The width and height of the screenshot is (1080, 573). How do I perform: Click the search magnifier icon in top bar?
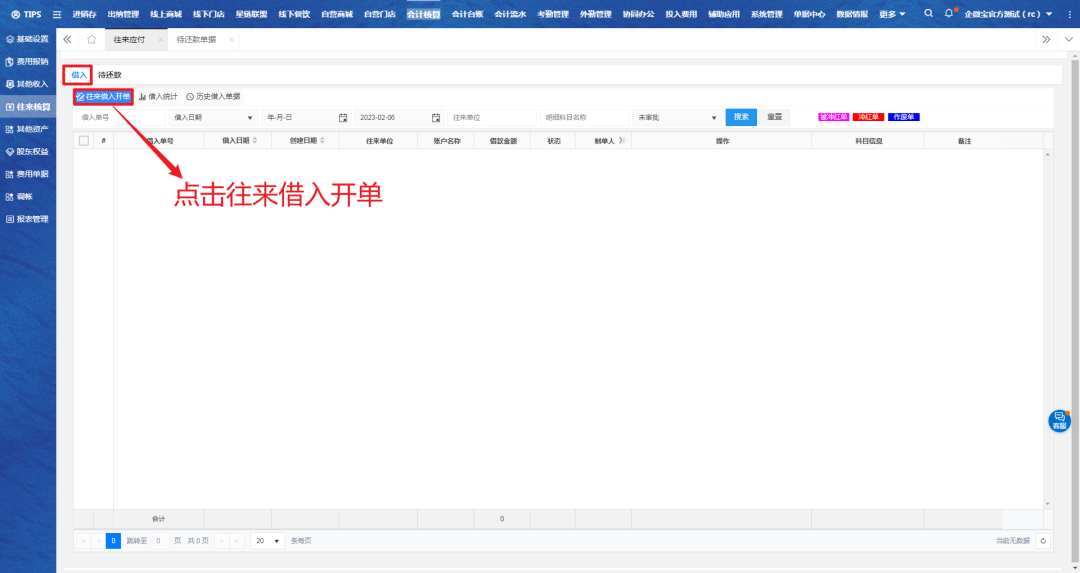[x=928, y=14]
